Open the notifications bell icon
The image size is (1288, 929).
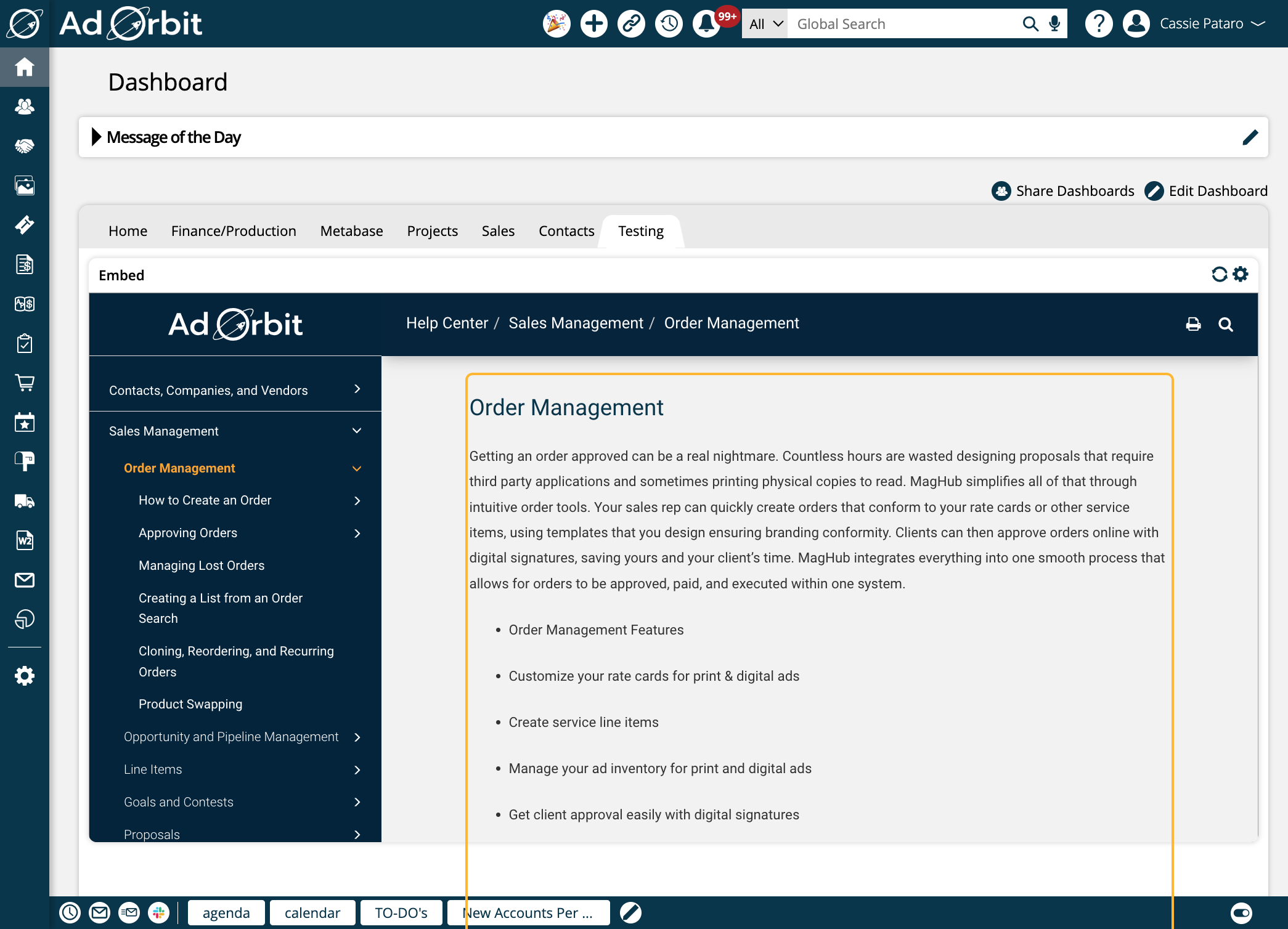[x=707, y=23]
